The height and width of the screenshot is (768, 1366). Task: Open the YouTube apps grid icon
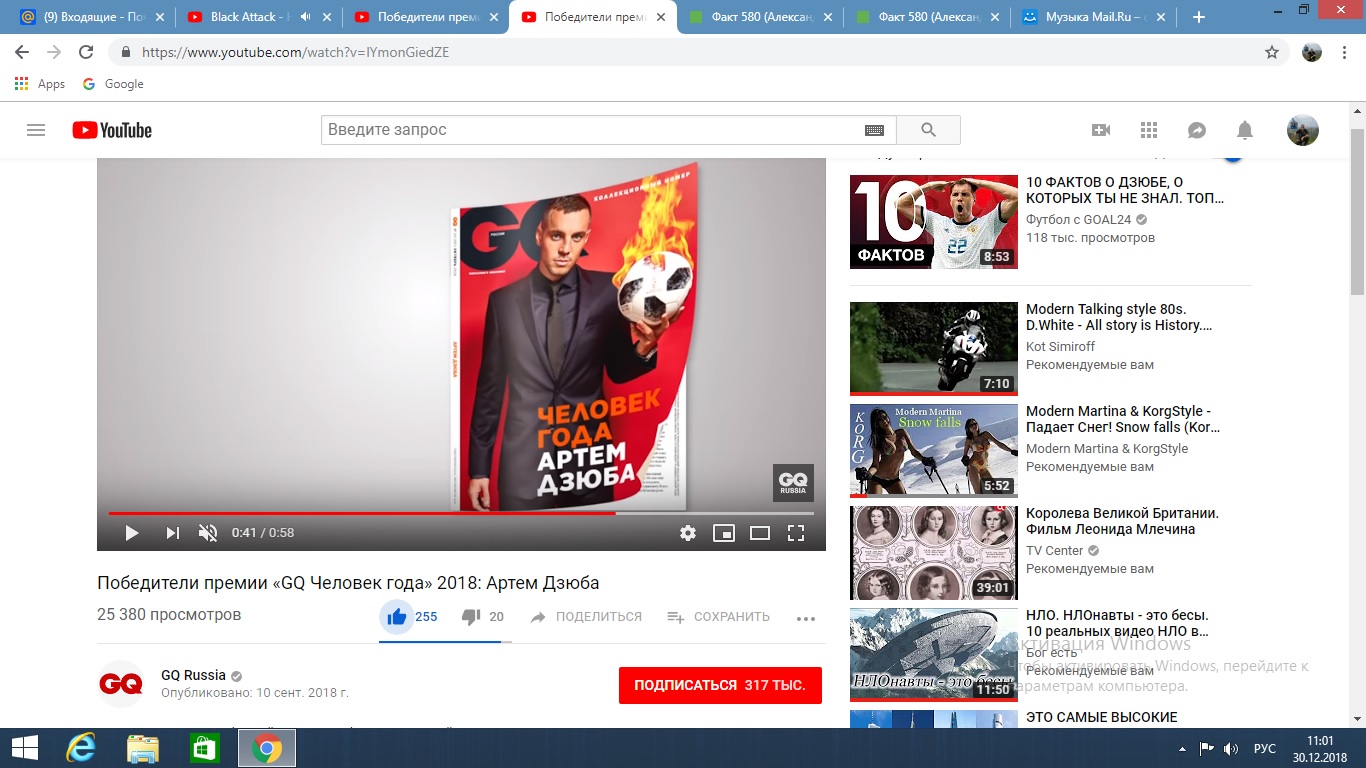point(1149,130)
